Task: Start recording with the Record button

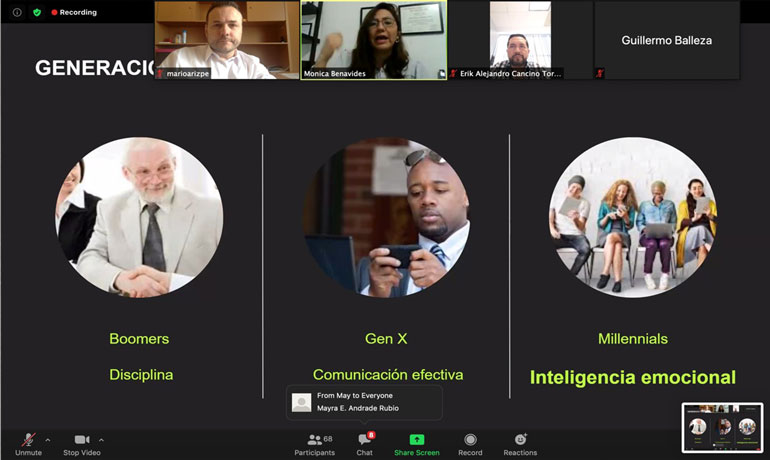Action: pos(470,444)
